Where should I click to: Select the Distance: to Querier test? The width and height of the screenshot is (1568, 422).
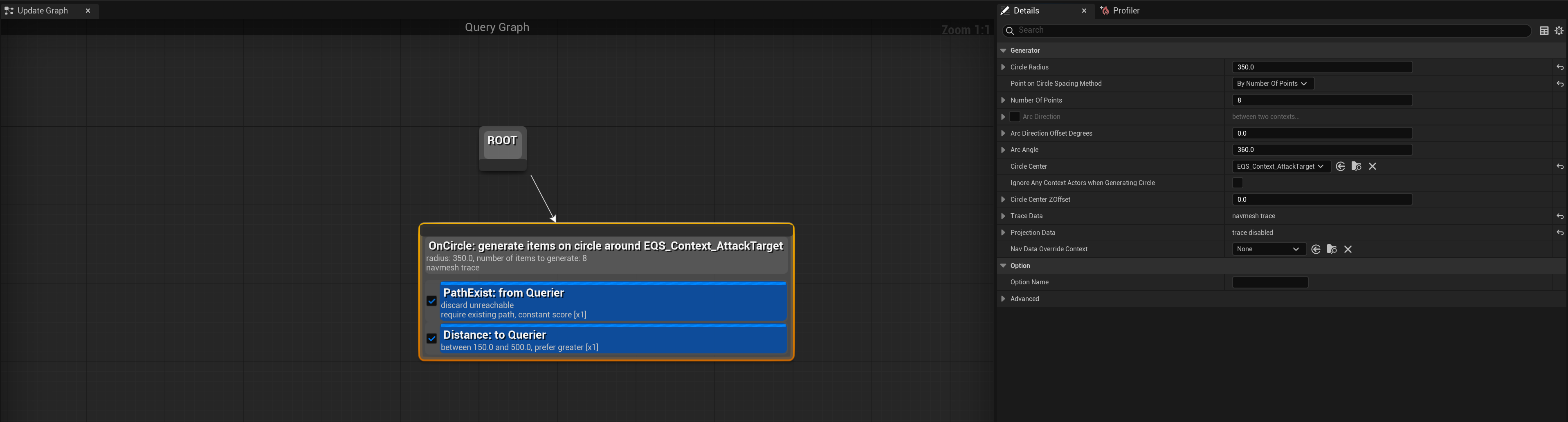click(613, 340)
